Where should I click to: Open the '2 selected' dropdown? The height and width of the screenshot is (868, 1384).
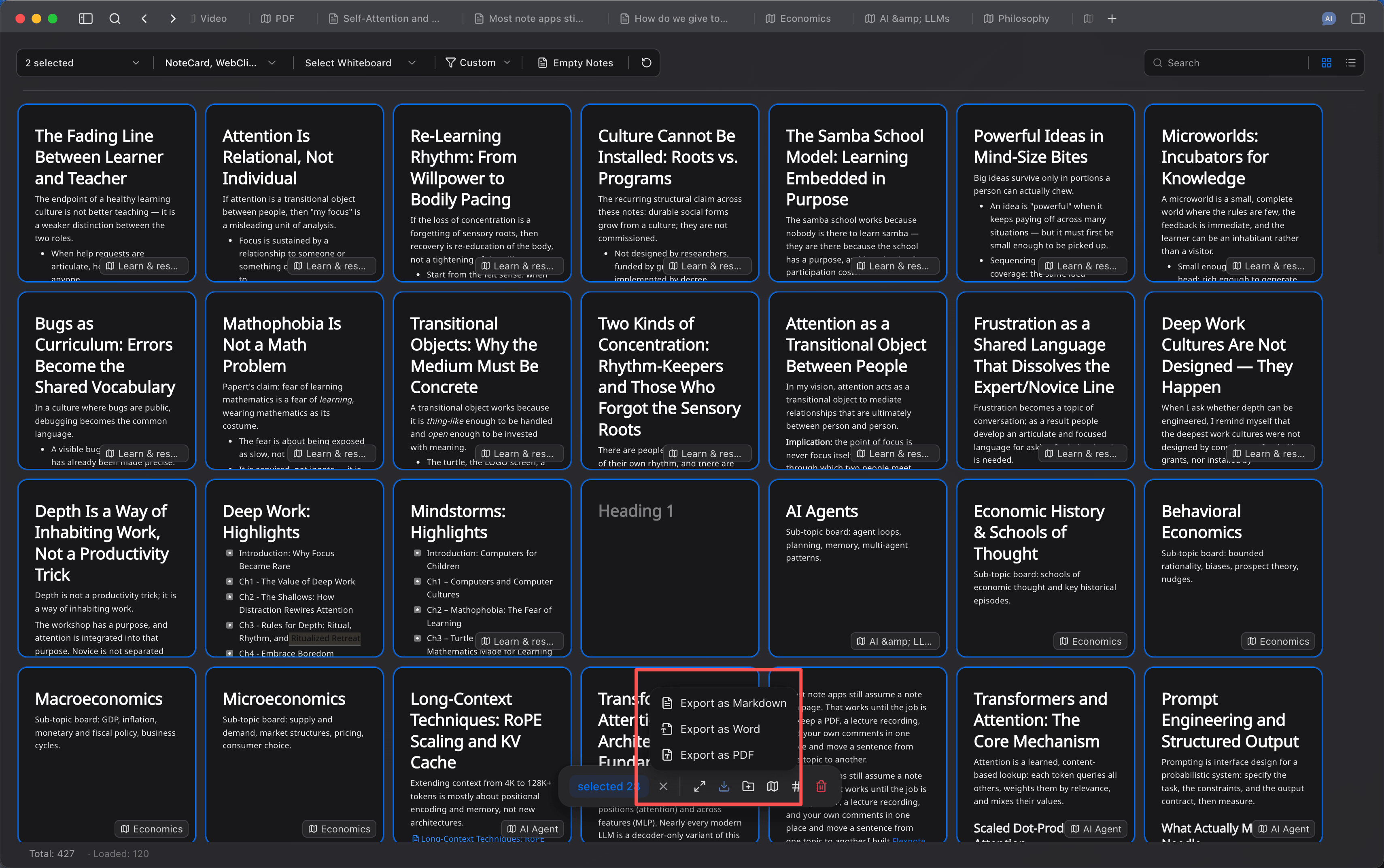coord(83,63)
